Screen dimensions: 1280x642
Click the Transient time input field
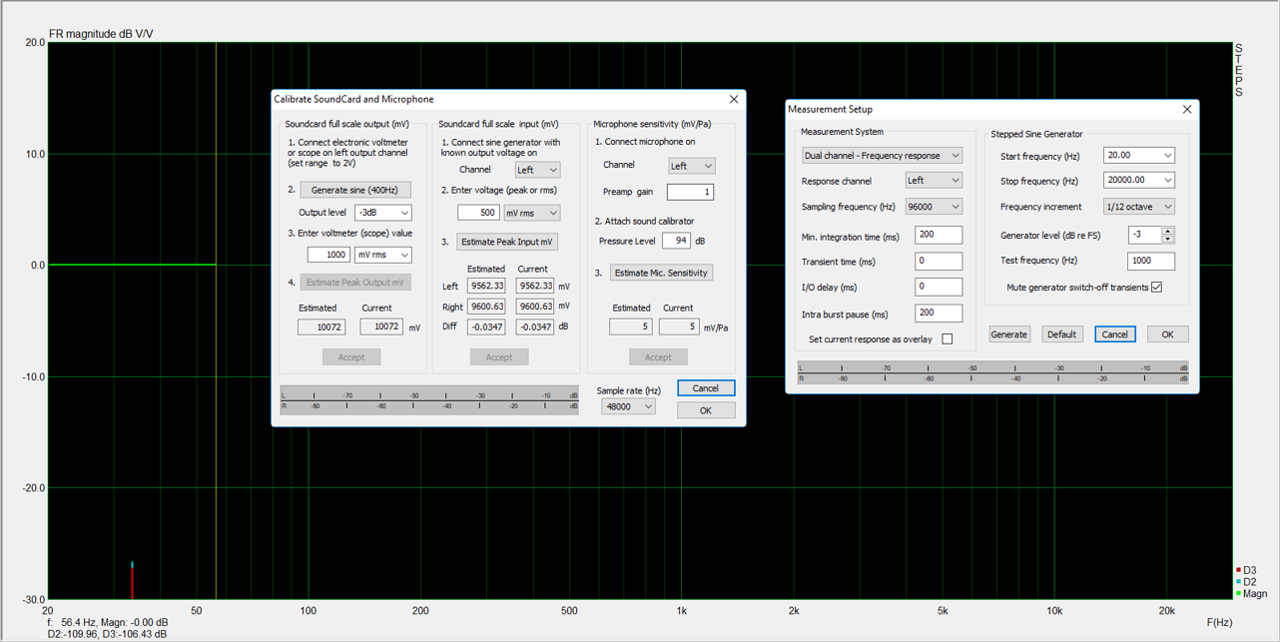pos(939,261)
